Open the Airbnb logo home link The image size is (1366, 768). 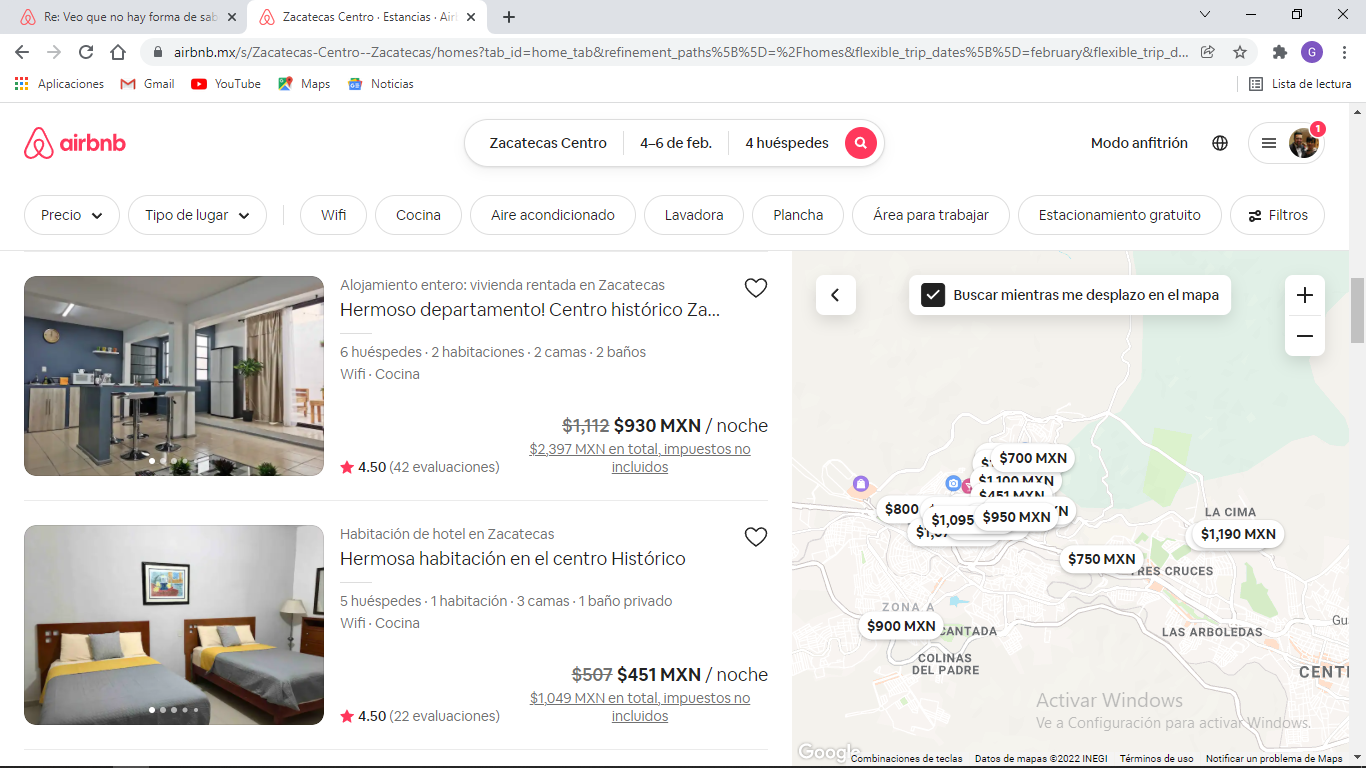coord(75,143)
